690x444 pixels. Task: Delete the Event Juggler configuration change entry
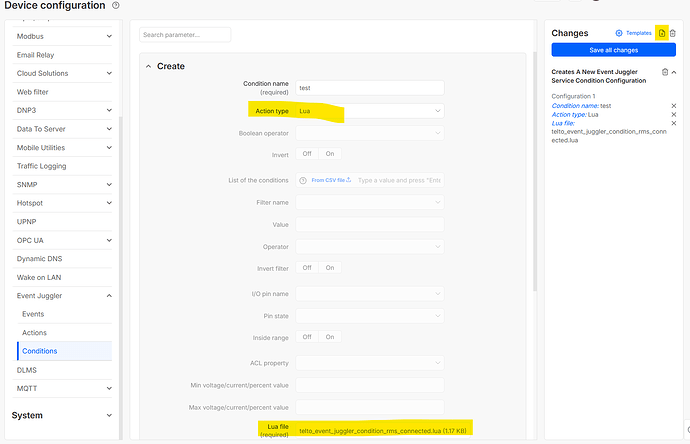(664, 72)
